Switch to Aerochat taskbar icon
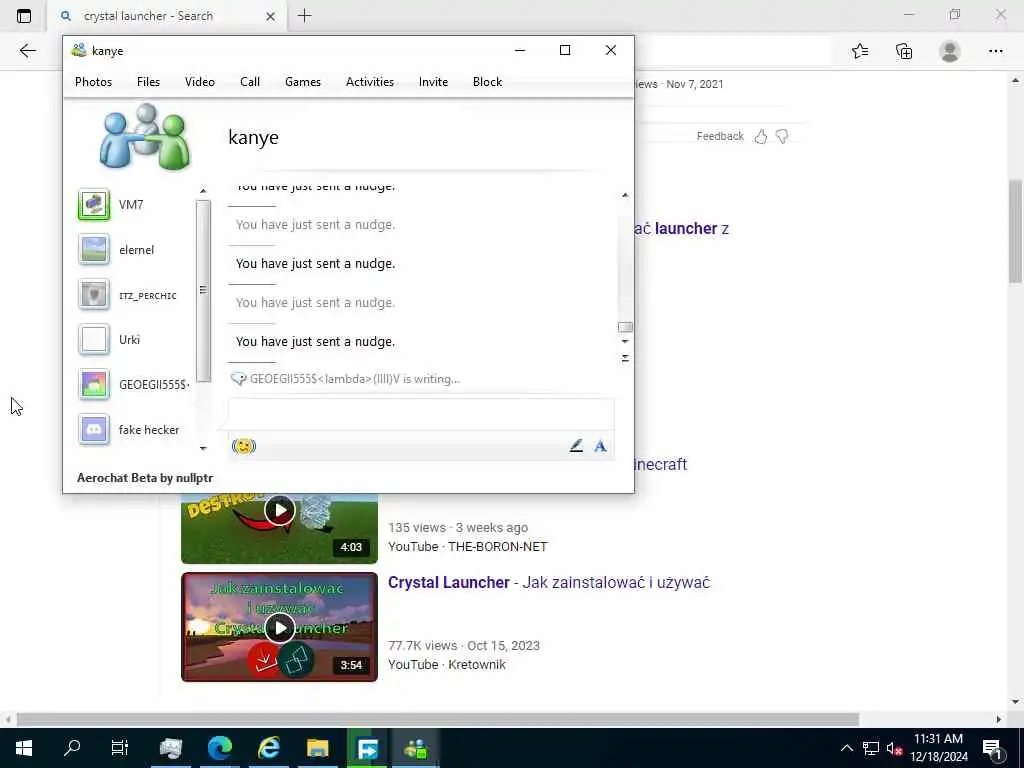The width and height of the screenshot is (1024, 768). coord(415,748)
